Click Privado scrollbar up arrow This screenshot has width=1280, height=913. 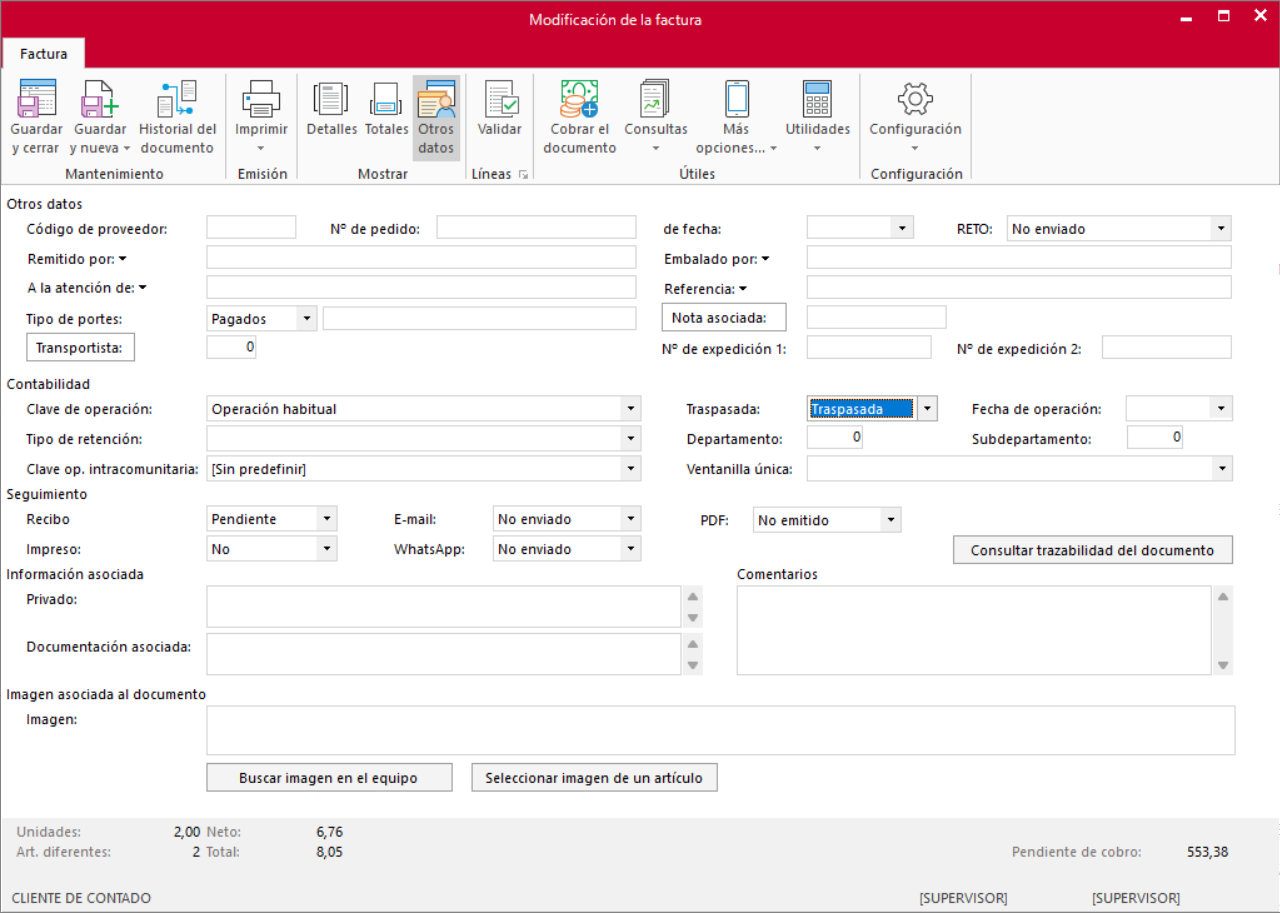point(693,596)
